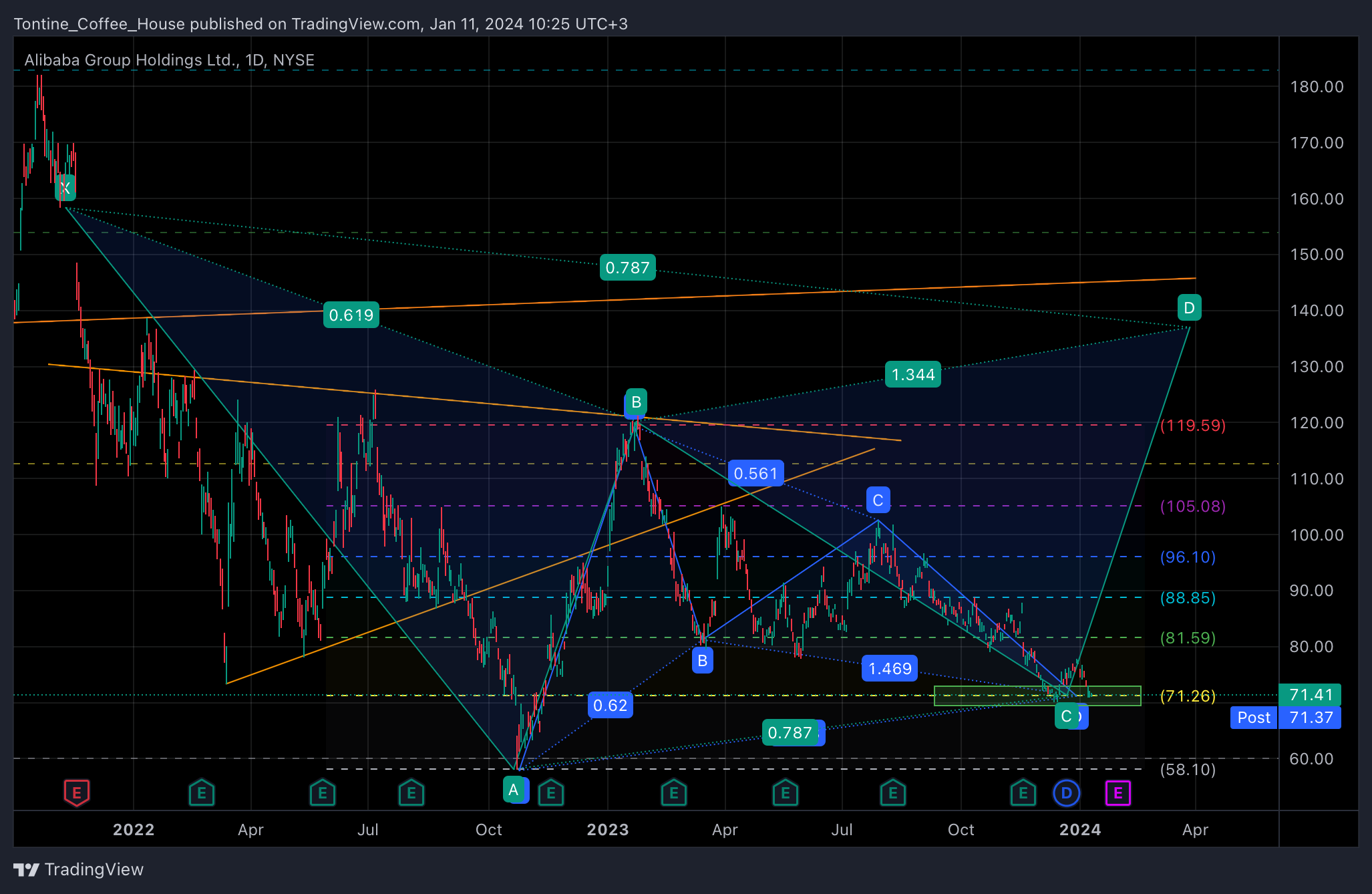This screenshot has height=894, width=1372.
Task: Click the (88.85) cyan level label
Action: click(x=1188, y=597)
